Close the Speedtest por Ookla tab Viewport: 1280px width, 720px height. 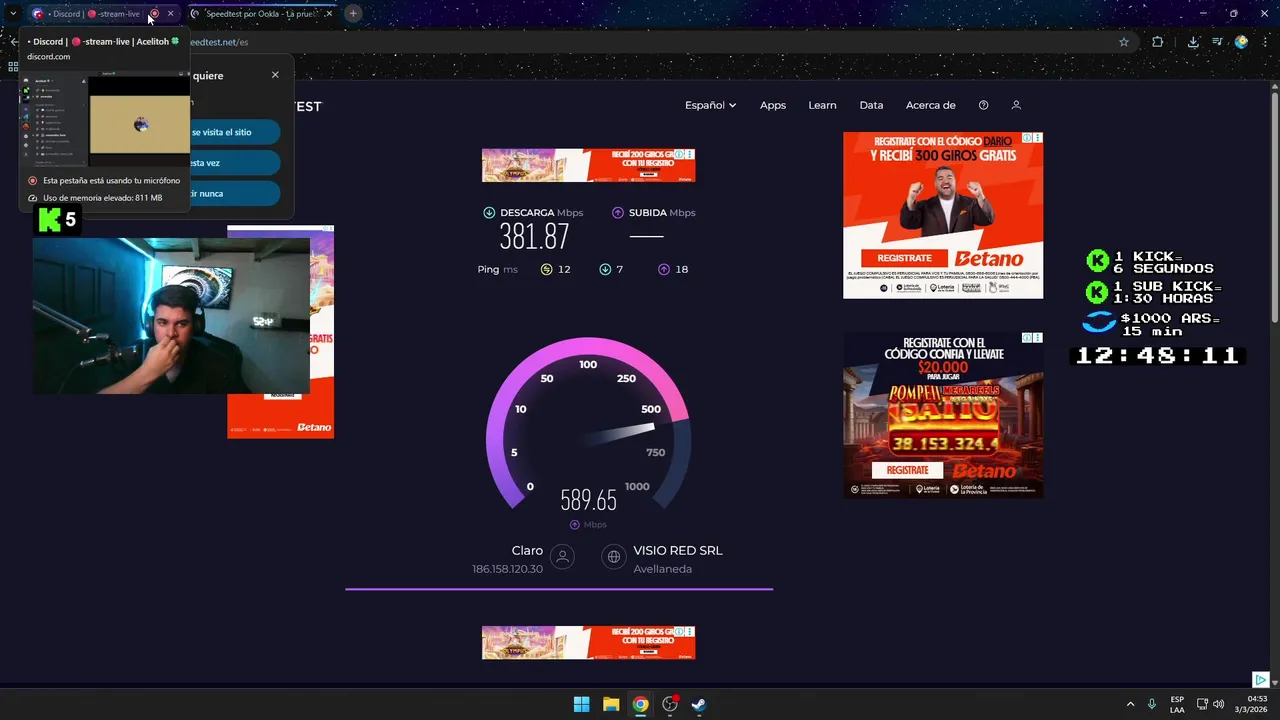[328, 14]
